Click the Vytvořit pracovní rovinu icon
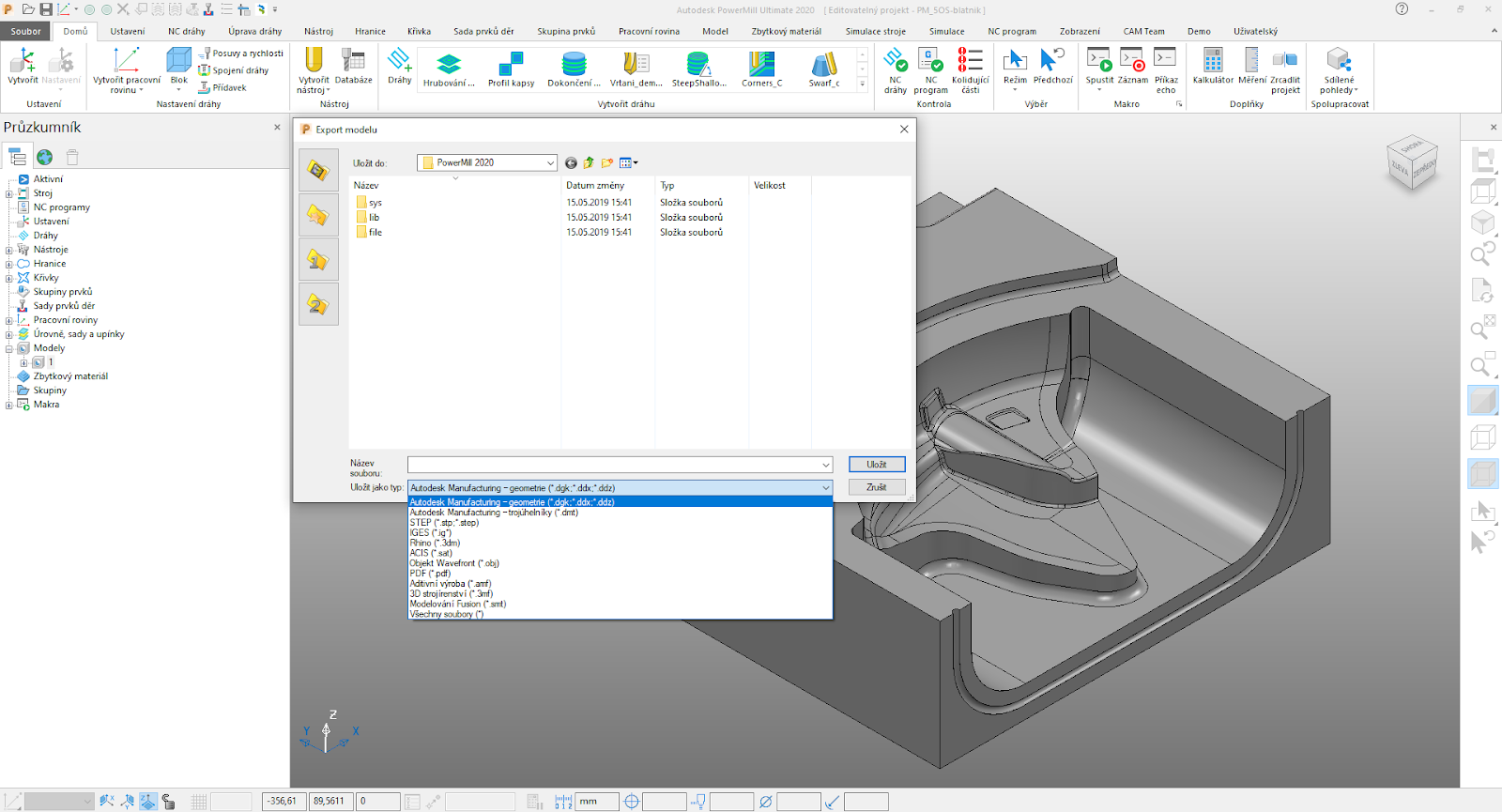Screen dimensions: 1502x812 click(x=126, y=62)
